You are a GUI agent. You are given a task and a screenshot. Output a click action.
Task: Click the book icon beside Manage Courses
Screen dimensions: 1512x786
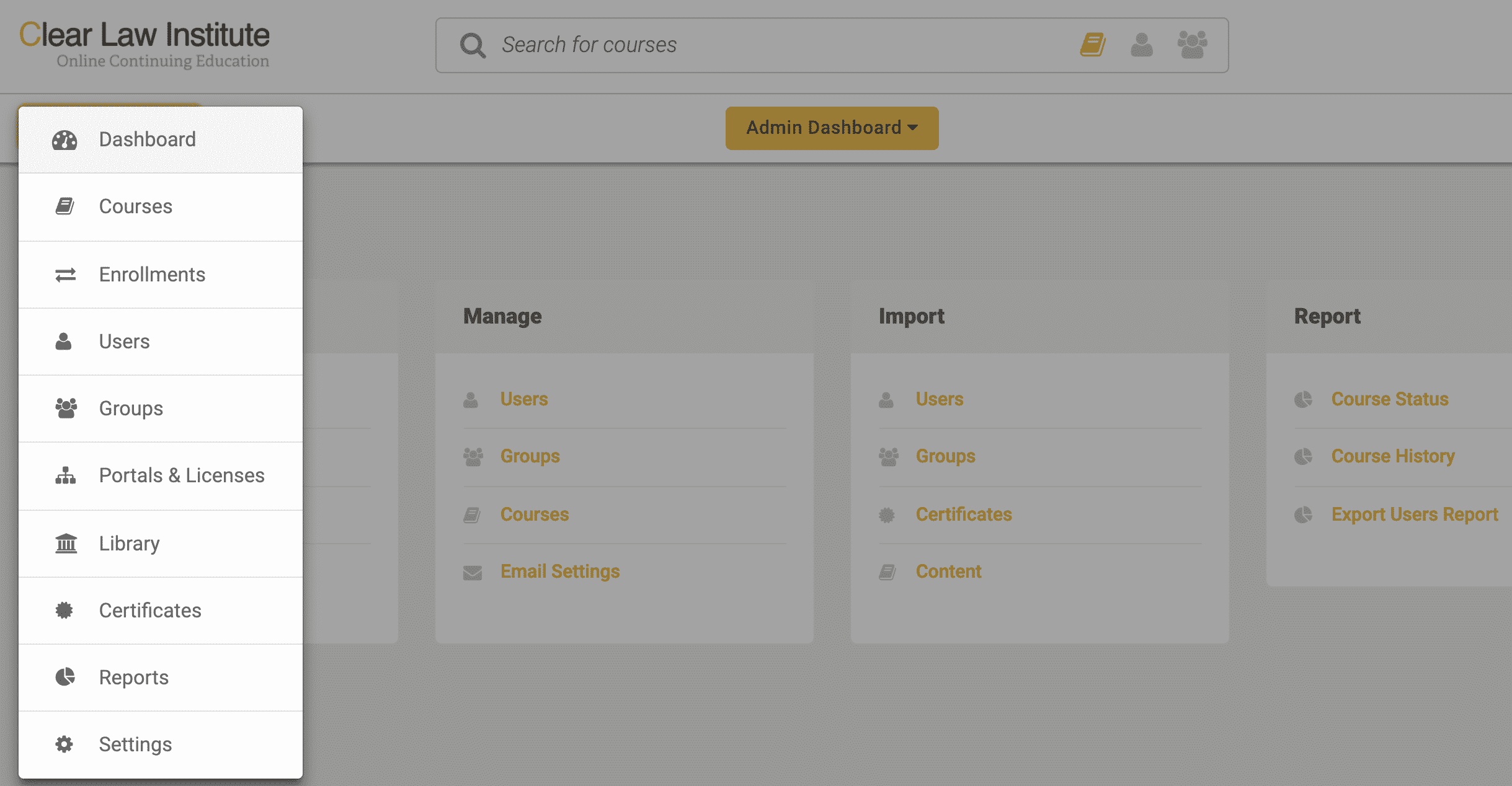pyautogui.click(x=472, y=514)
